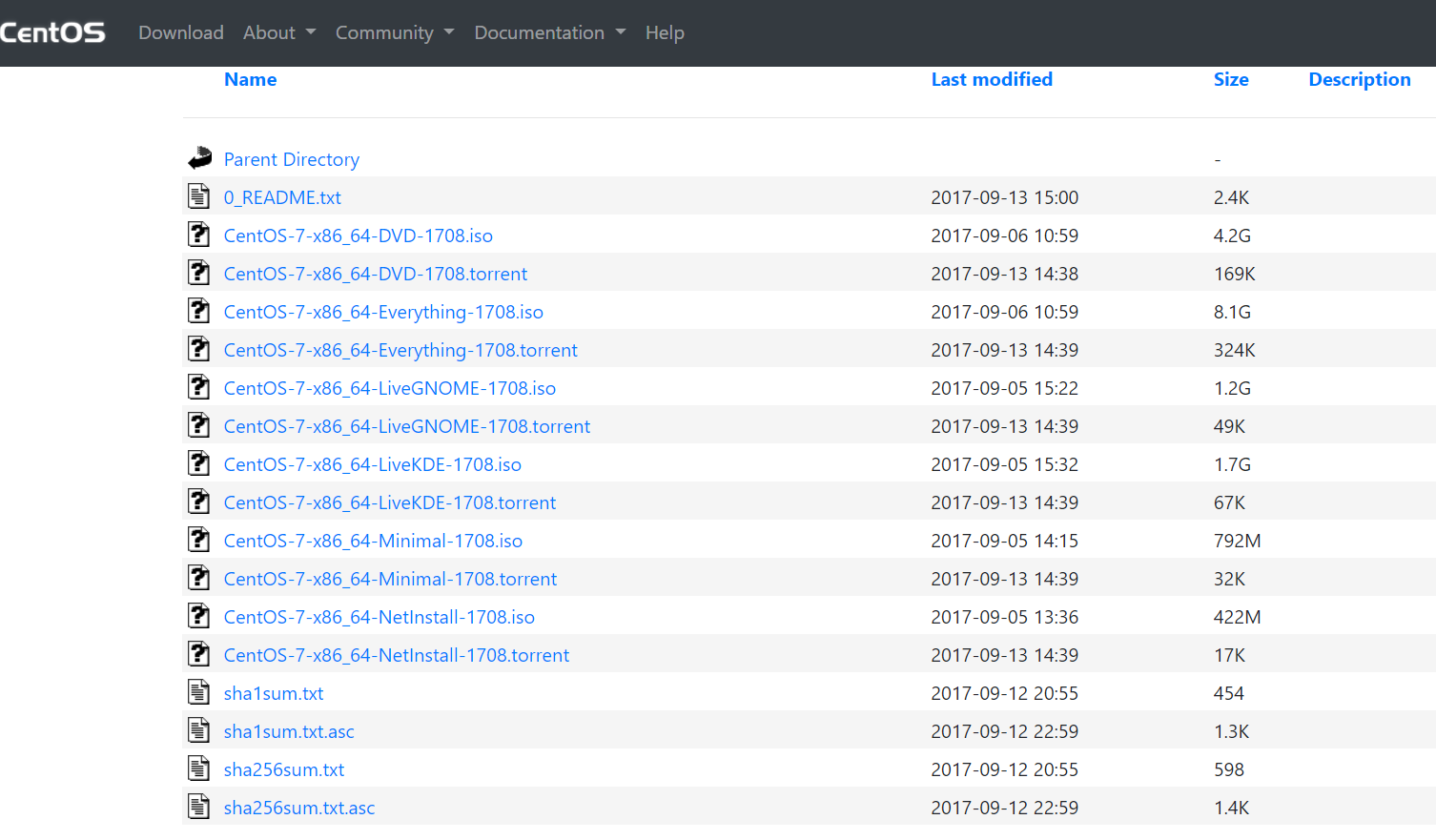Open the sha256sum.txt.asc link
This screenshot has width=1436, height=840.
[299, 808]
